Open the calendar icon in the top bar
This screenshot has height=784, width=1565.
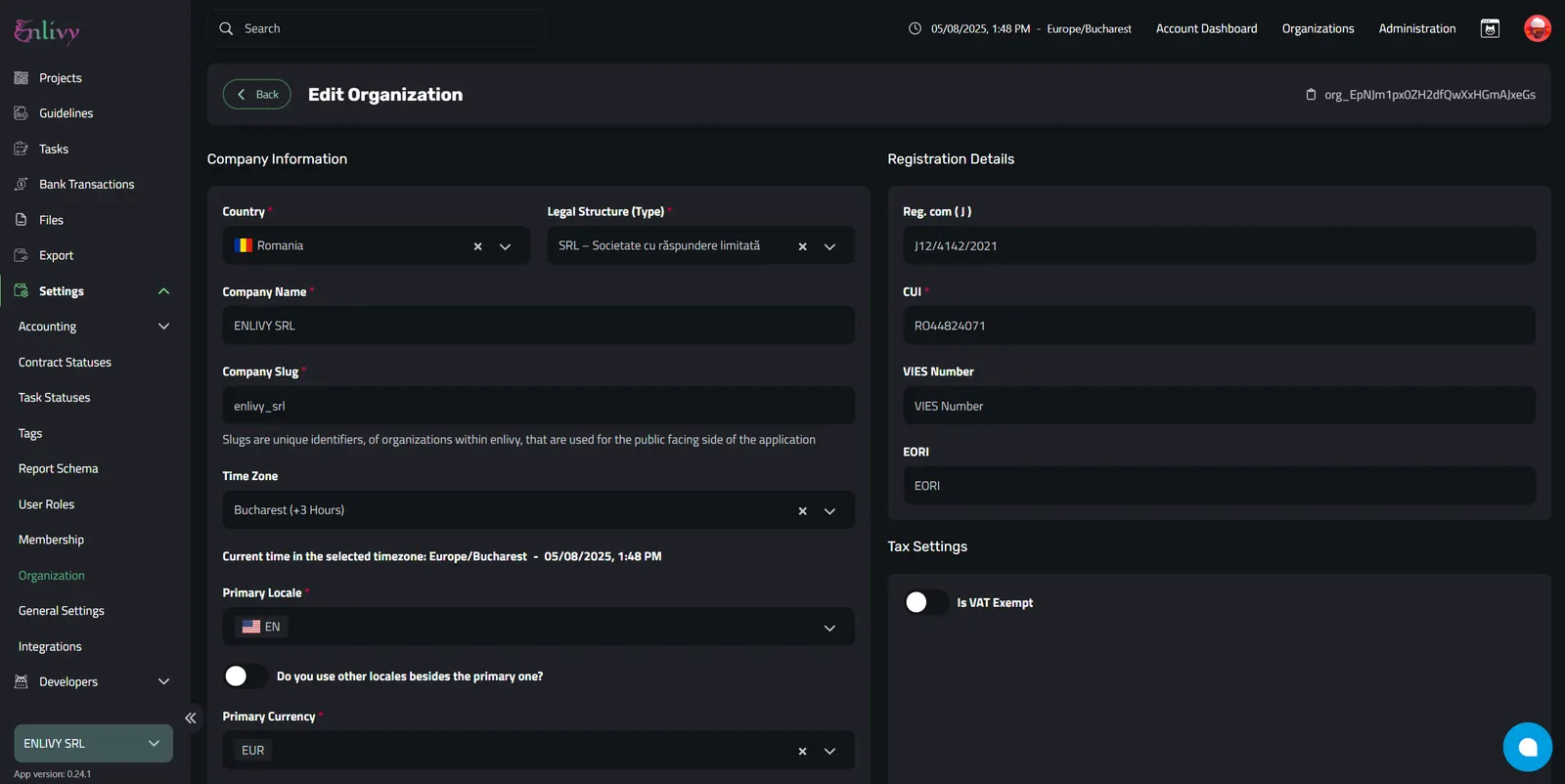click(1490, 28)
